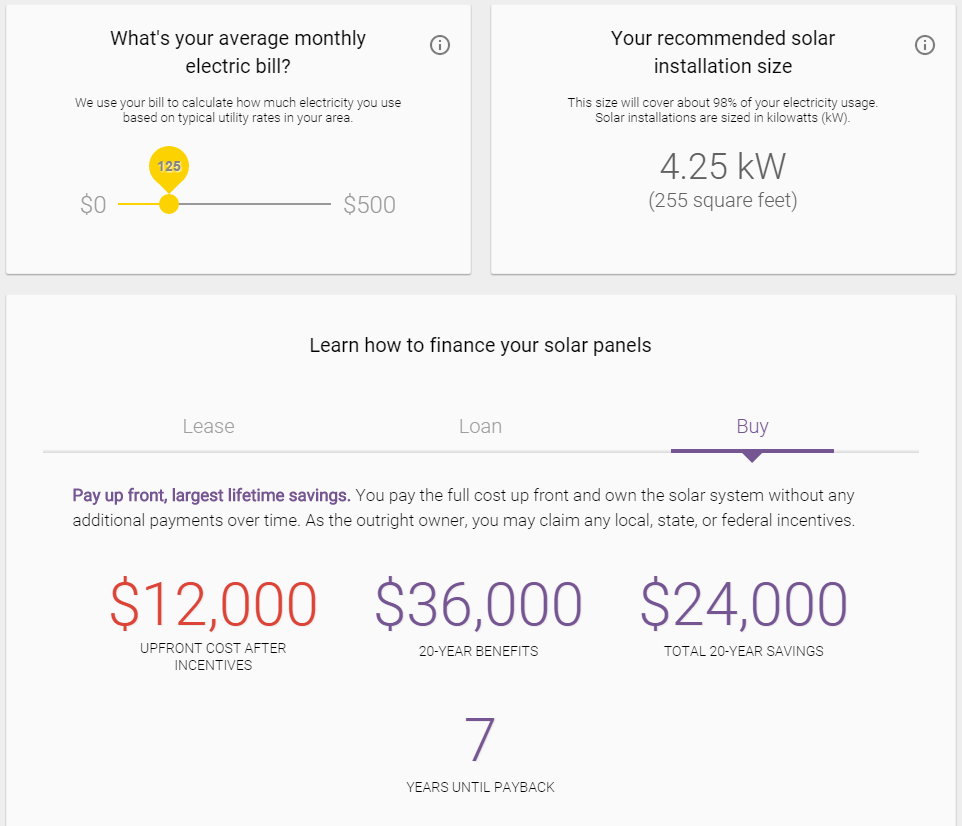Viewport: 962px width, 826px height.
Task: Click the yellow 125 value bubble above slider
Action: click(169, 166)
